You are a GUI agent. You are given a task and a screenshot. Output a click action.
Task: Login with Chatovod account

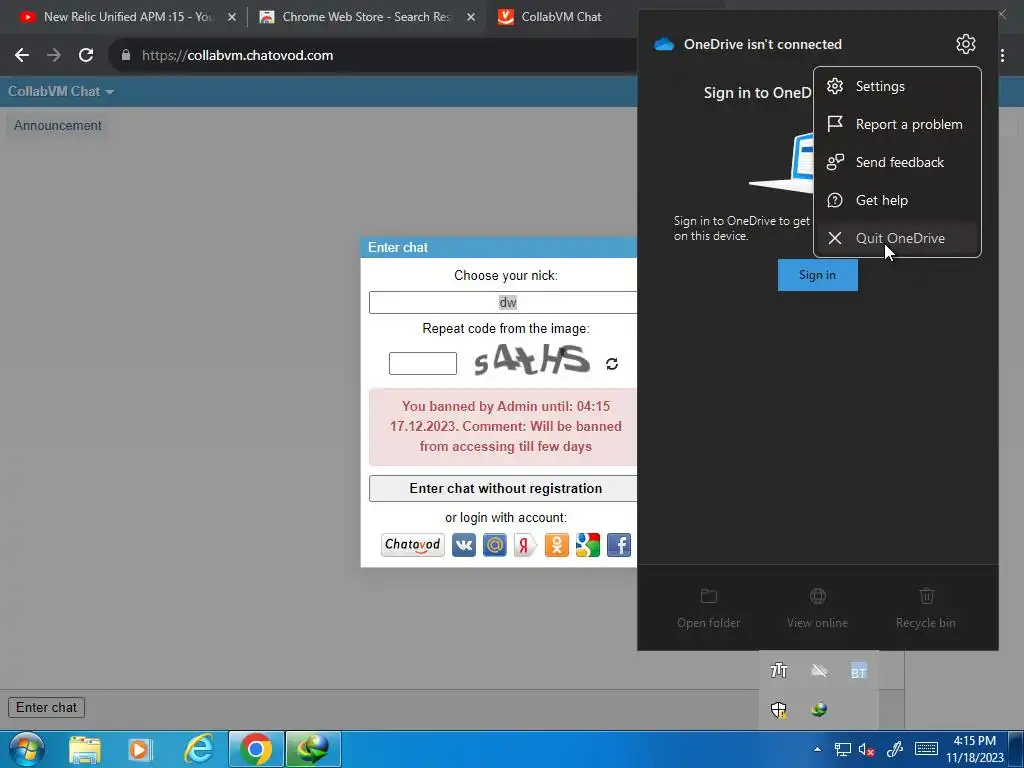click(x=412, y=545)
